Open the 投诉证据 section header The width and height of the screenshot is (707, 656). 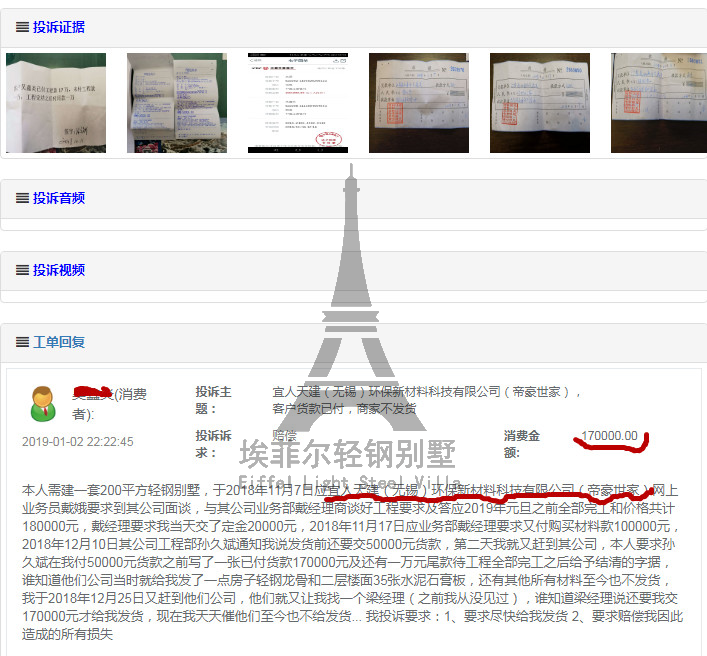pyautogui.click(x=59, y=27)
